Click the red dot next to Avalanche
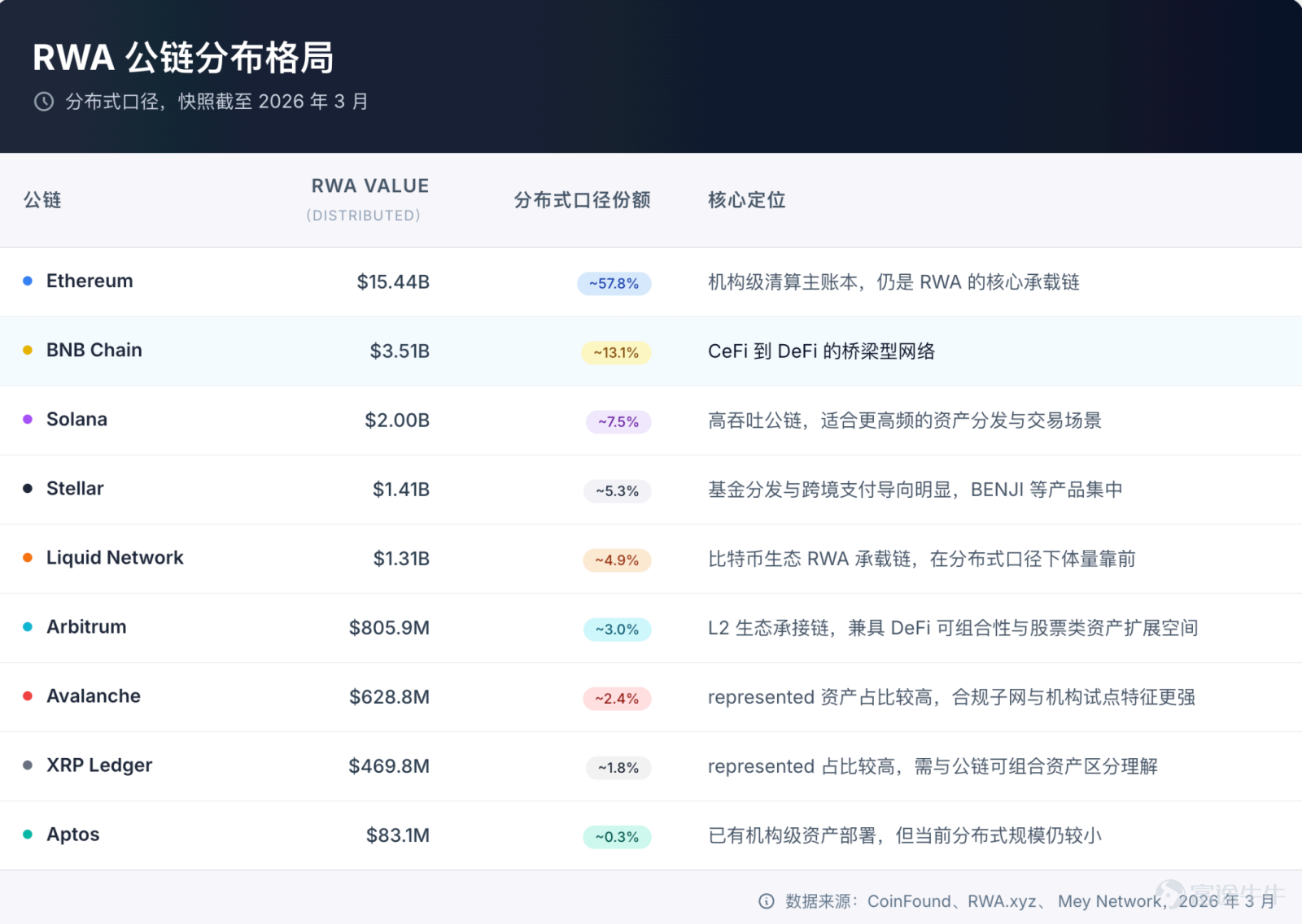1302x924 pixels. click(x=28, y=695)
